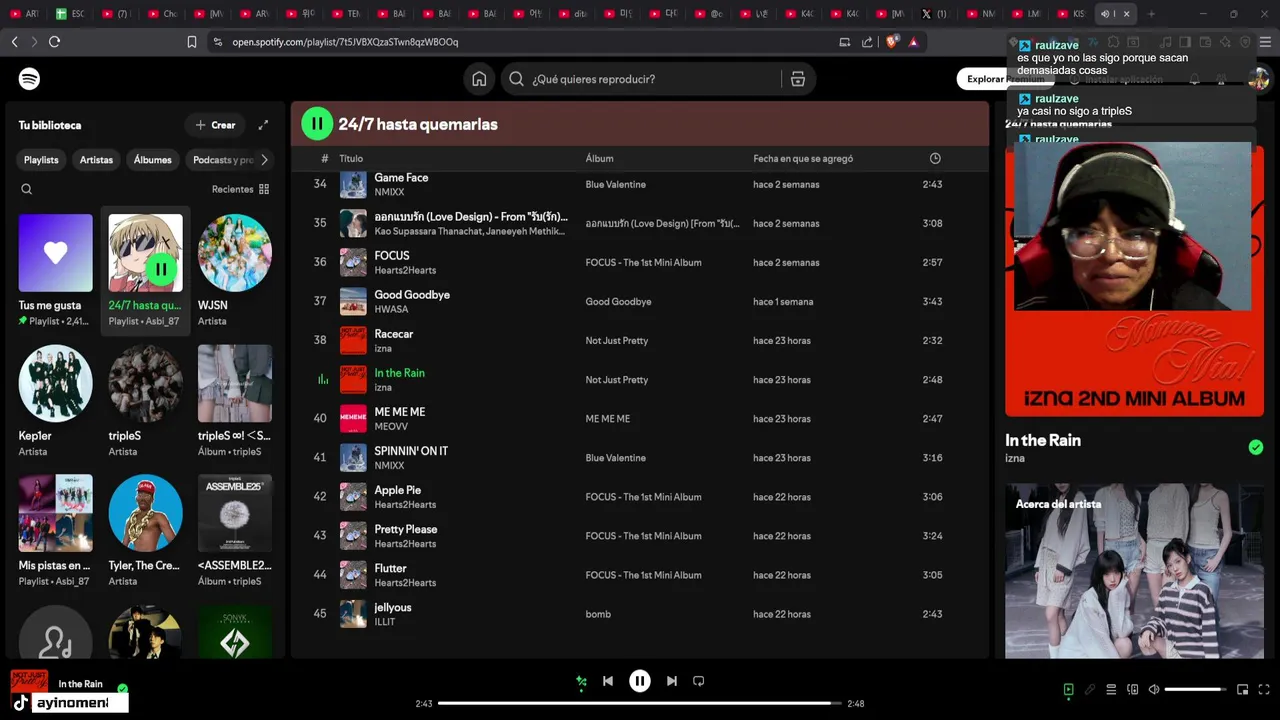The image size is (1280, 720).
Task: Open the Hearts2Hearts artist link under Apple Pie
Action: tap(405, 504)
